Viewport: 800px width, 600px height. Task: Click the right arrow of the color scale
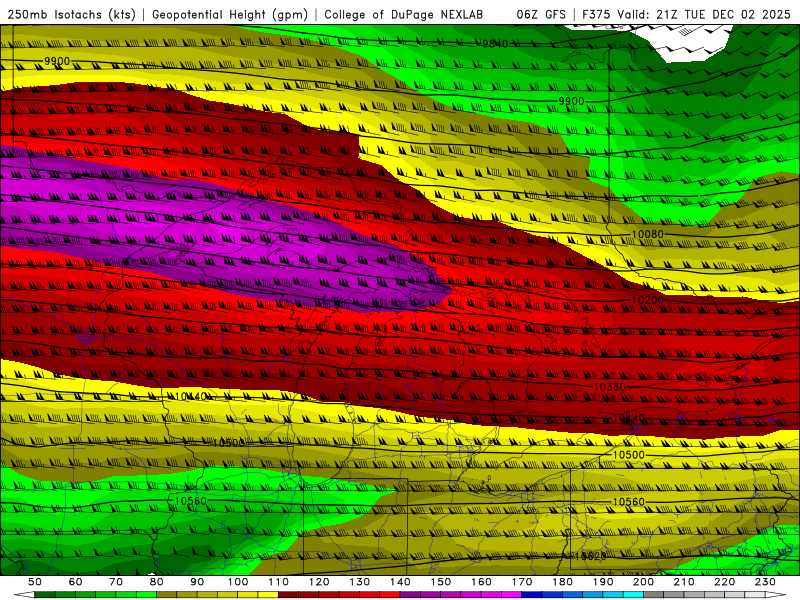click(x=776, y=595)
